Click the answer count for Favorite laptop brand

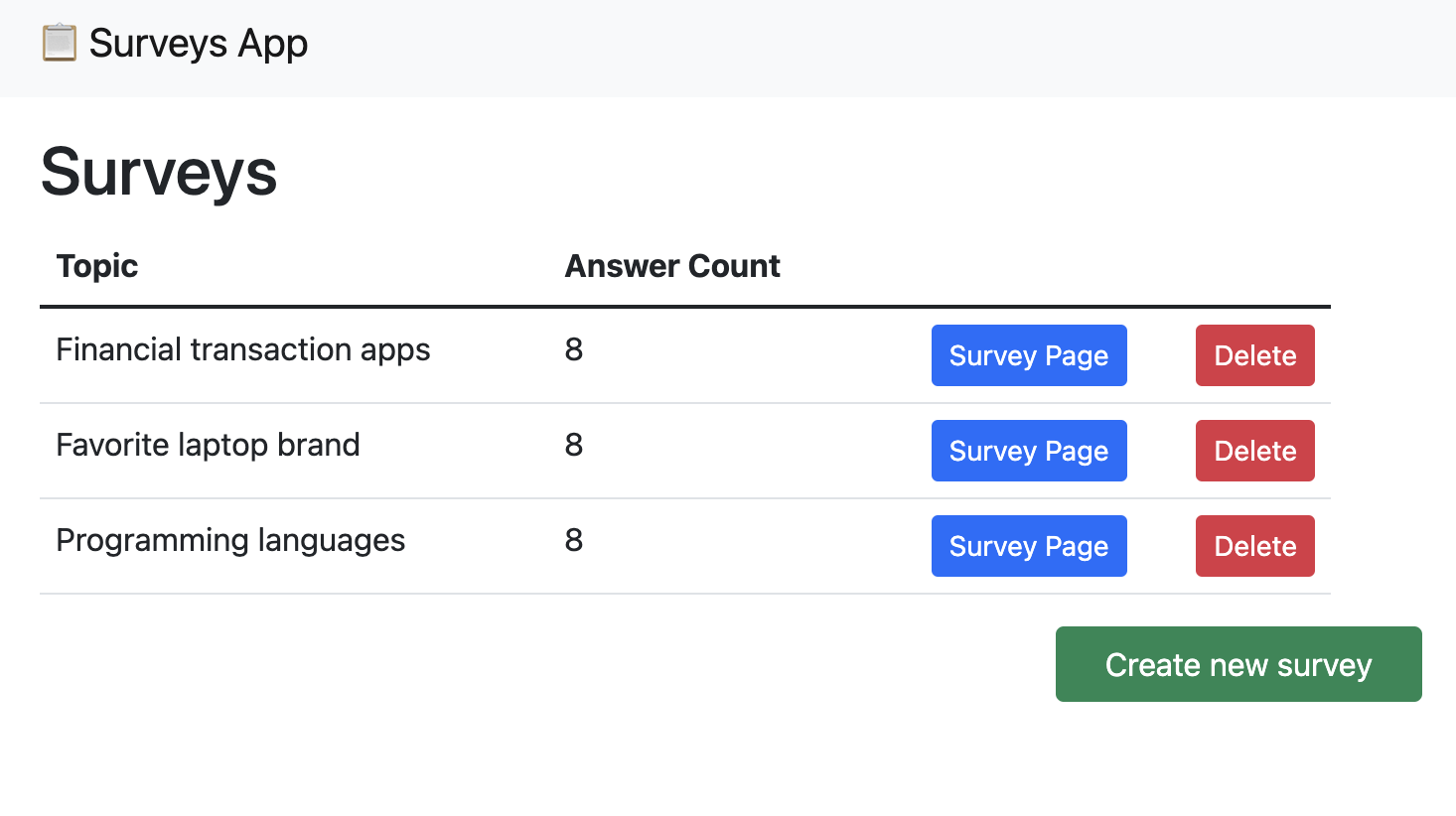[x=574, y=445]
